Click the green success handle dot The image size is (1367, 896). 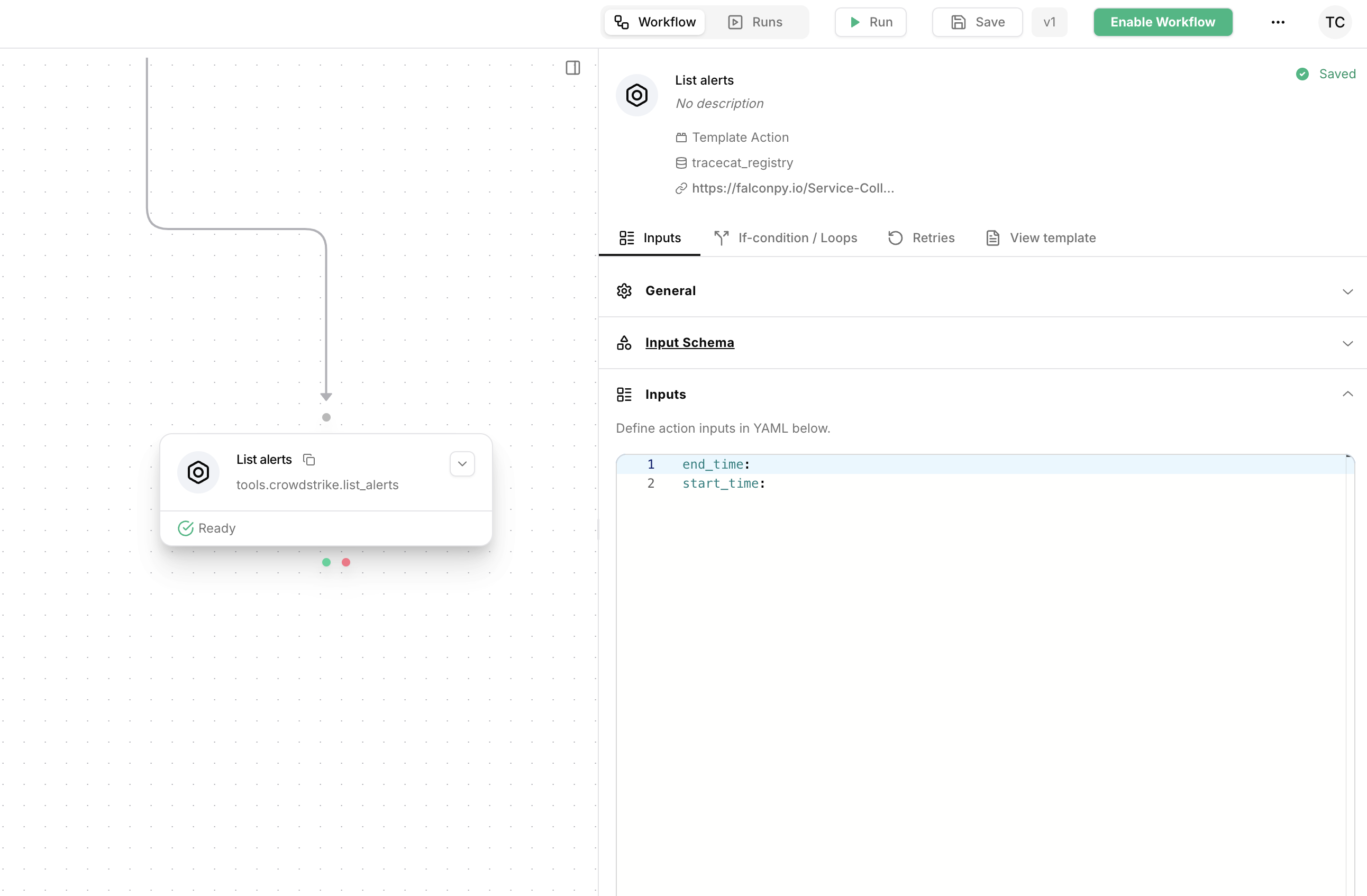tap(326, 562)
